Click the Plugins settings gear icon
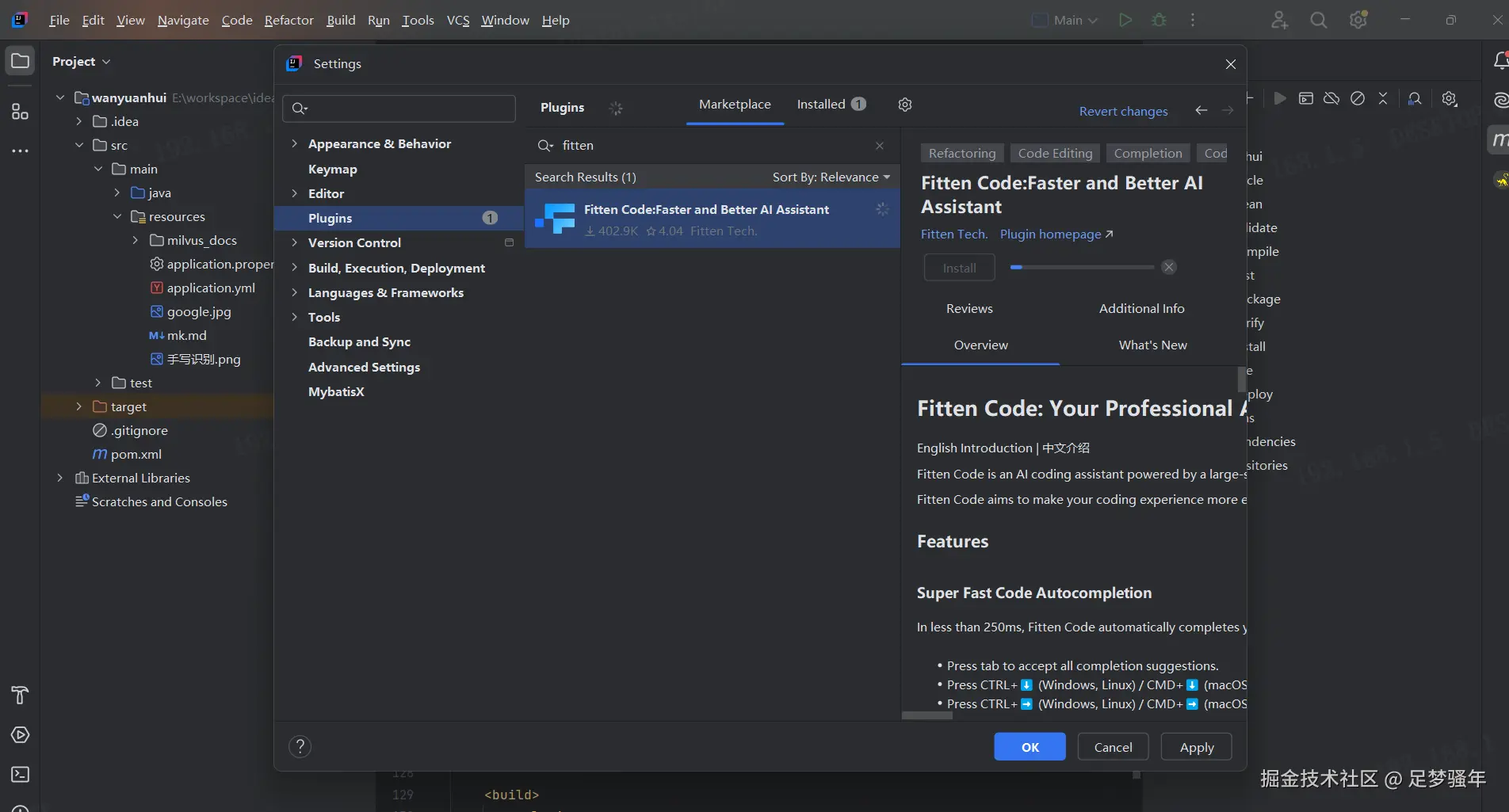The width and height of the screenshot is (1509, 812). tap(905, 105)
